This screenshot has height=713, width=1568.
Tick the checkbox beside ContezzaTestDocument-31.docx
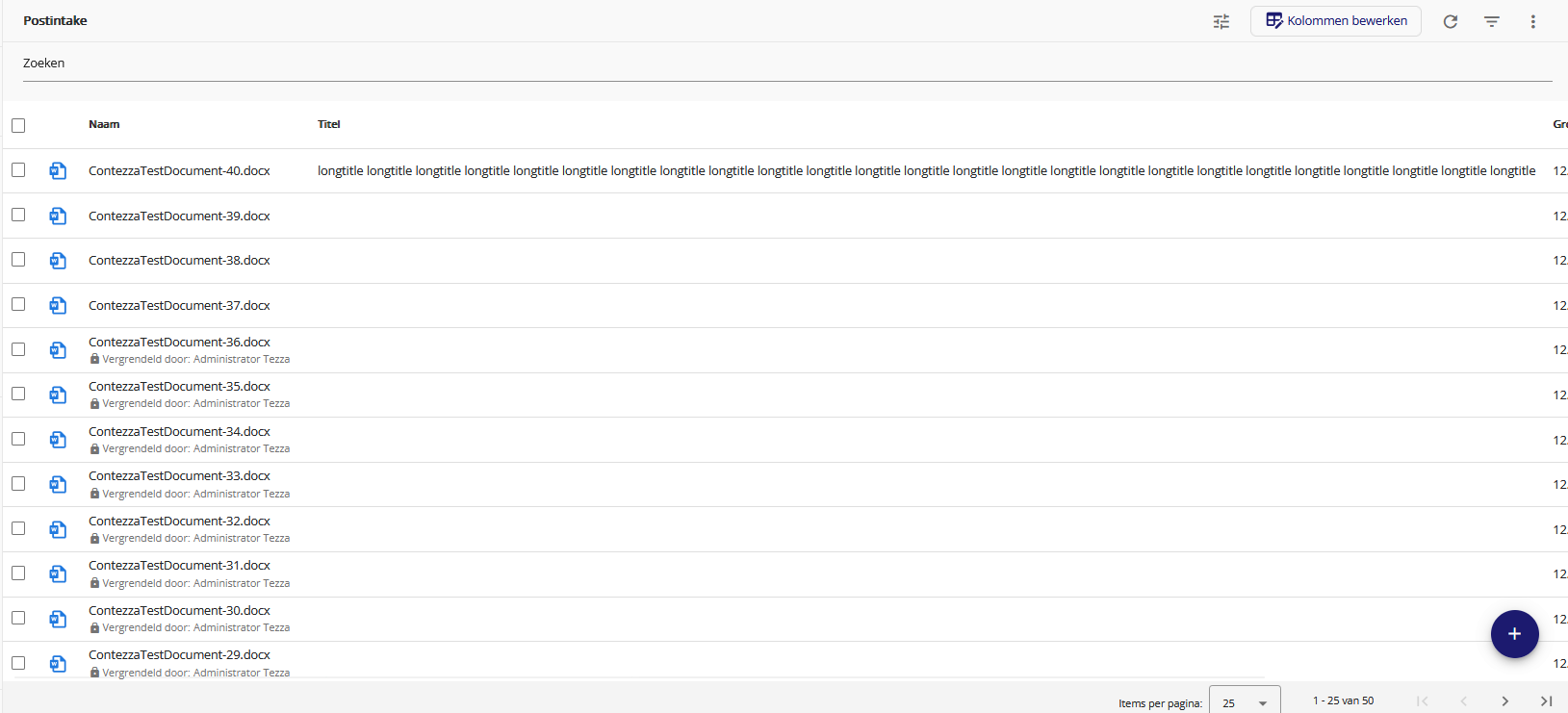click(18, 573)
